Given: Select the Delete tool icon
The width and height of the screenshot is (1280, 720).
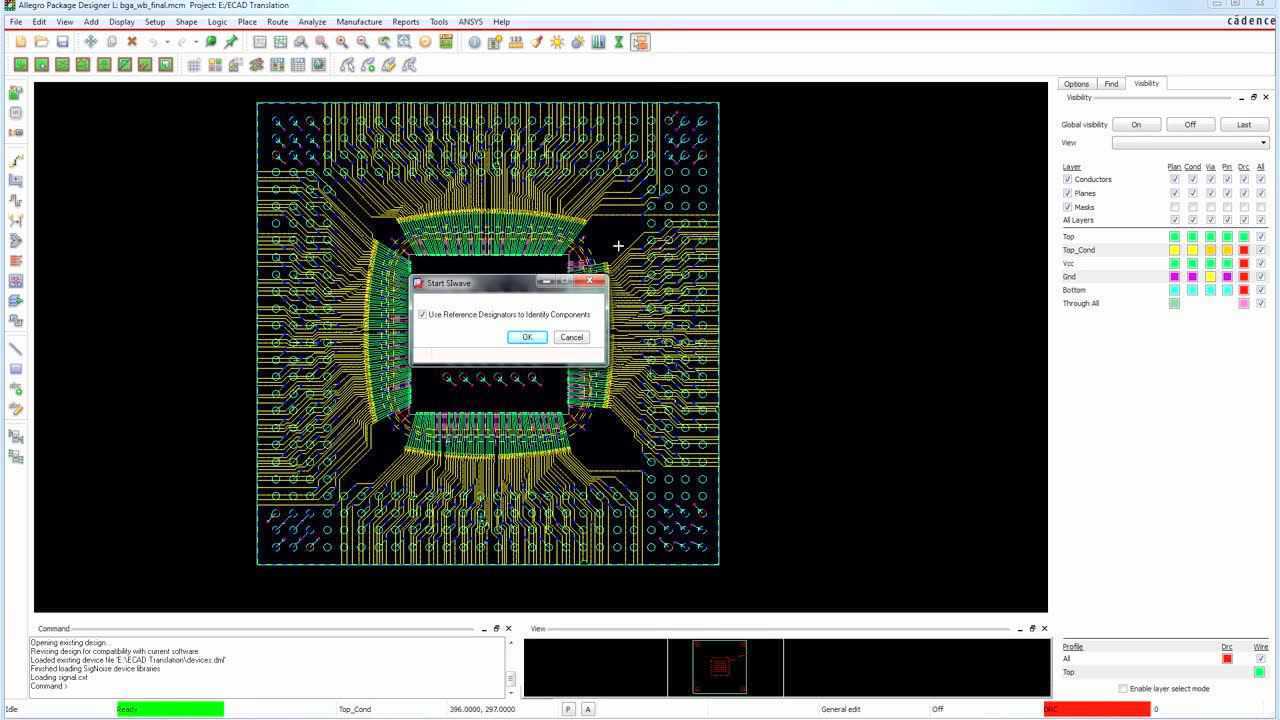Looking at the screenshot, I should 130,42.
